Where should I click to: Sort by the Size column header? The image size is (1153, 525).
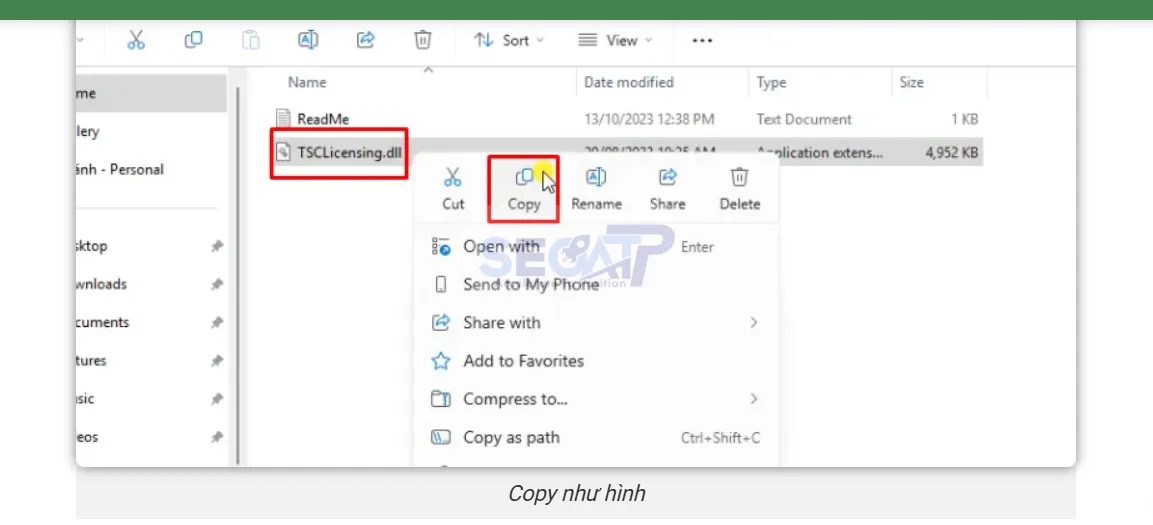click(x=911, y=82)
